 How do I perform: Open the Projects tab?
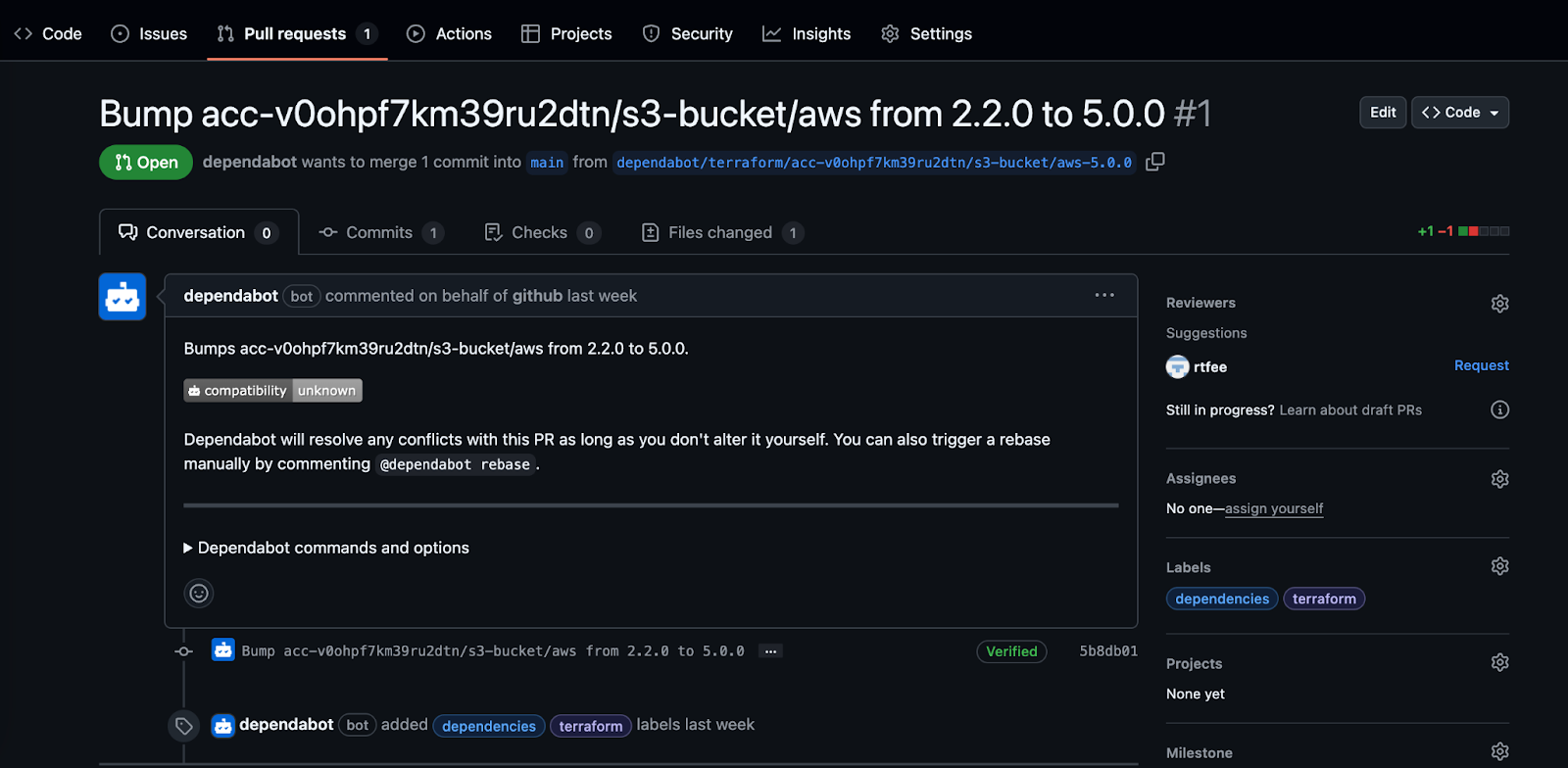[x=566, y=33]
